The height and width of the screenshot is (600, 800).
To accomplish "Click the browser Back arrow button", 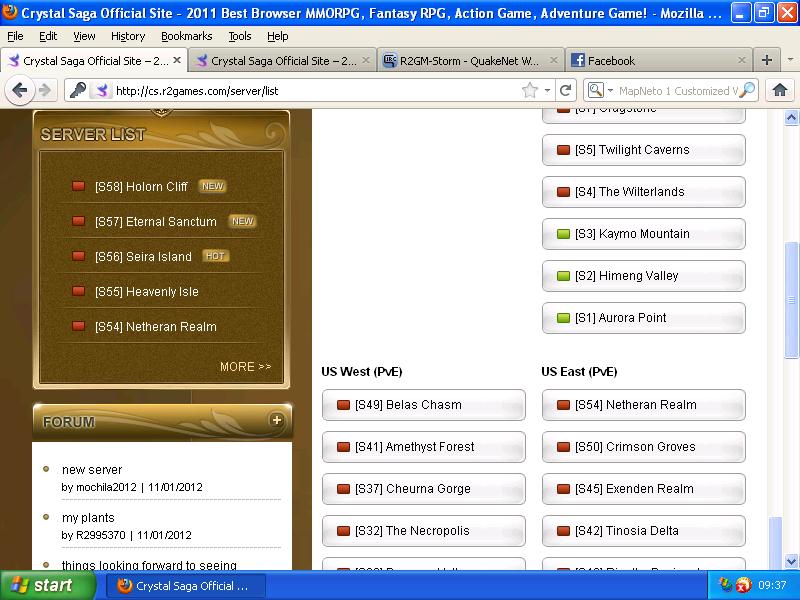I will (19, 90).
